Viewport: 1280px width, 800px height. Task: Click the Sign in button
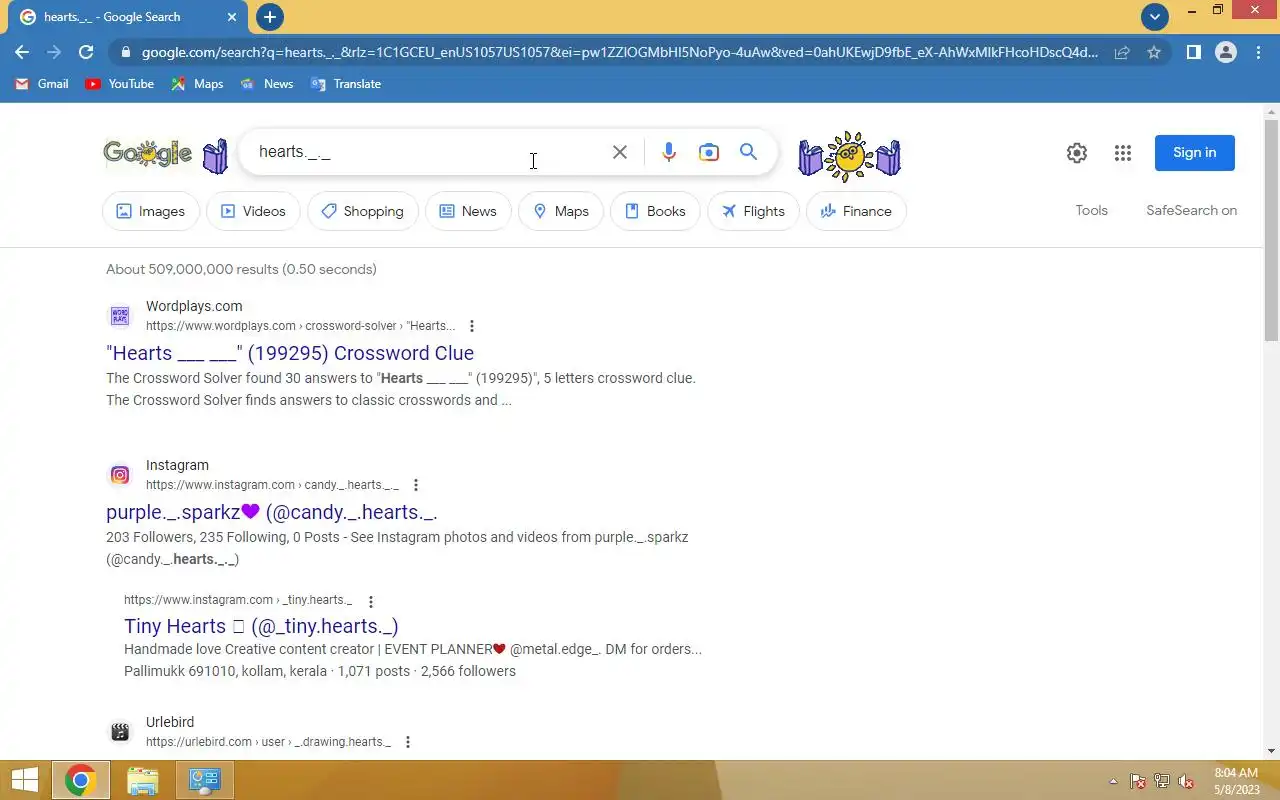coord(1194,153)
